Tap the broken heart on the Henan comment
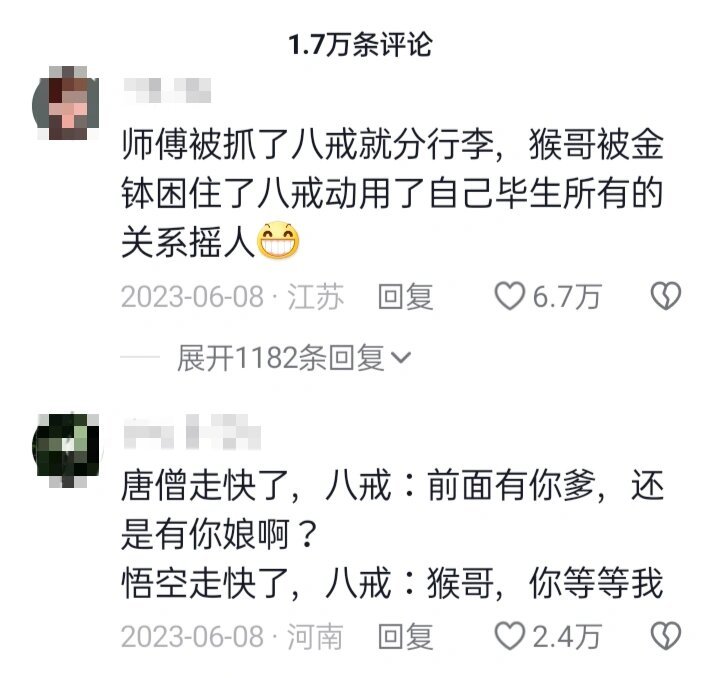 pyautogui.click(x=666, y=636)
